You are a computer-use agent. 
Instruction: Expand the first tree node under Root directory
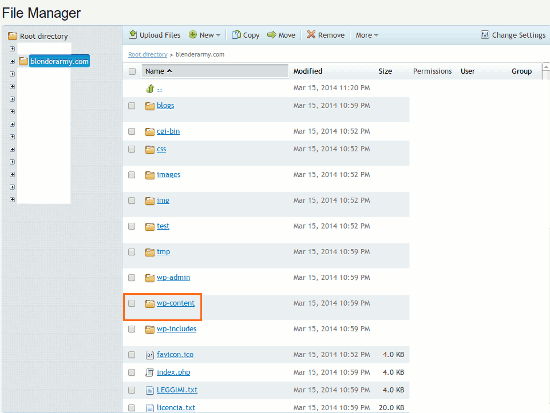point(12,48)
